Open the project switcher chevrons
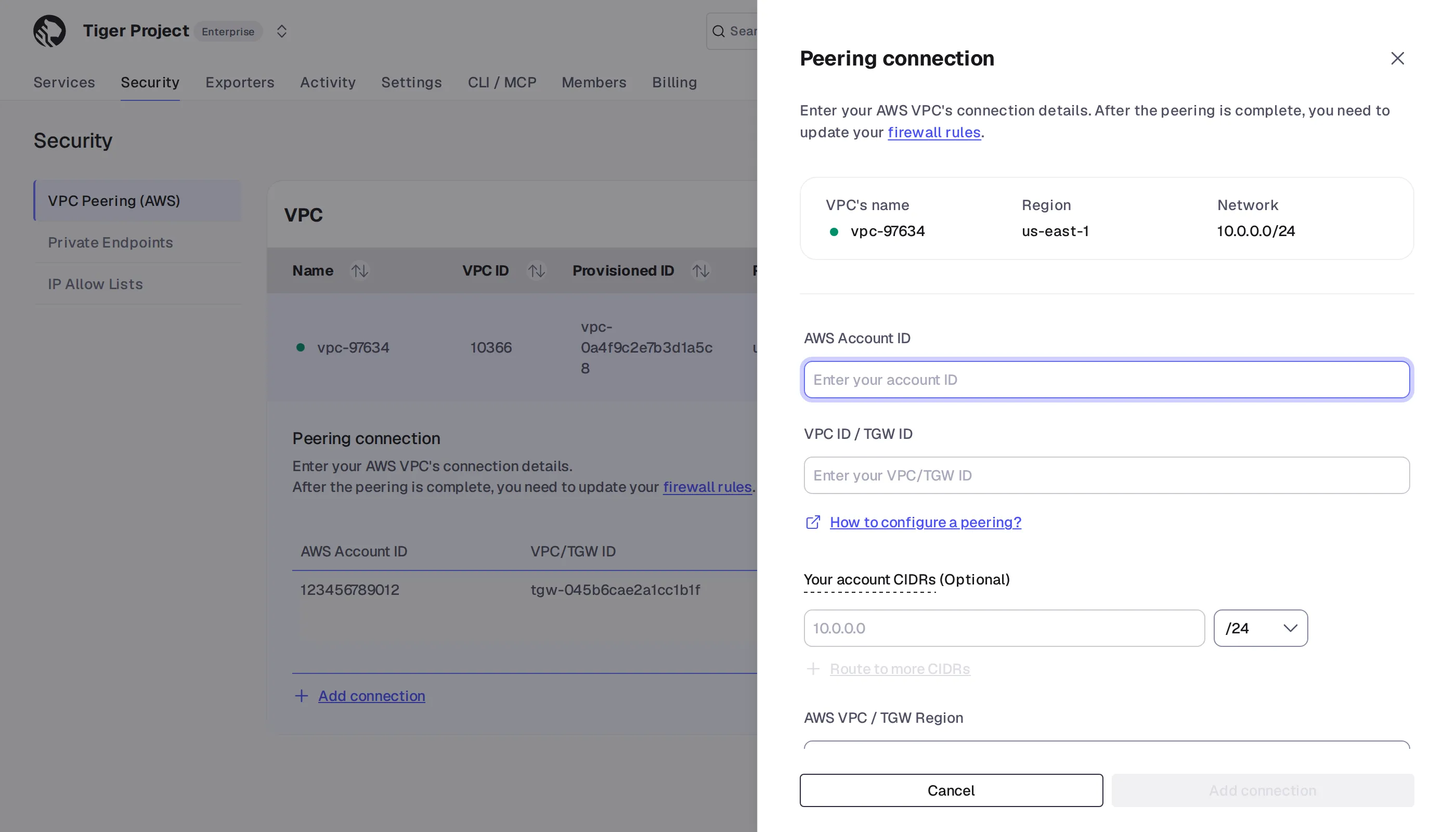The height and width of the screenshot is (832, 1456). pos(282,31)
